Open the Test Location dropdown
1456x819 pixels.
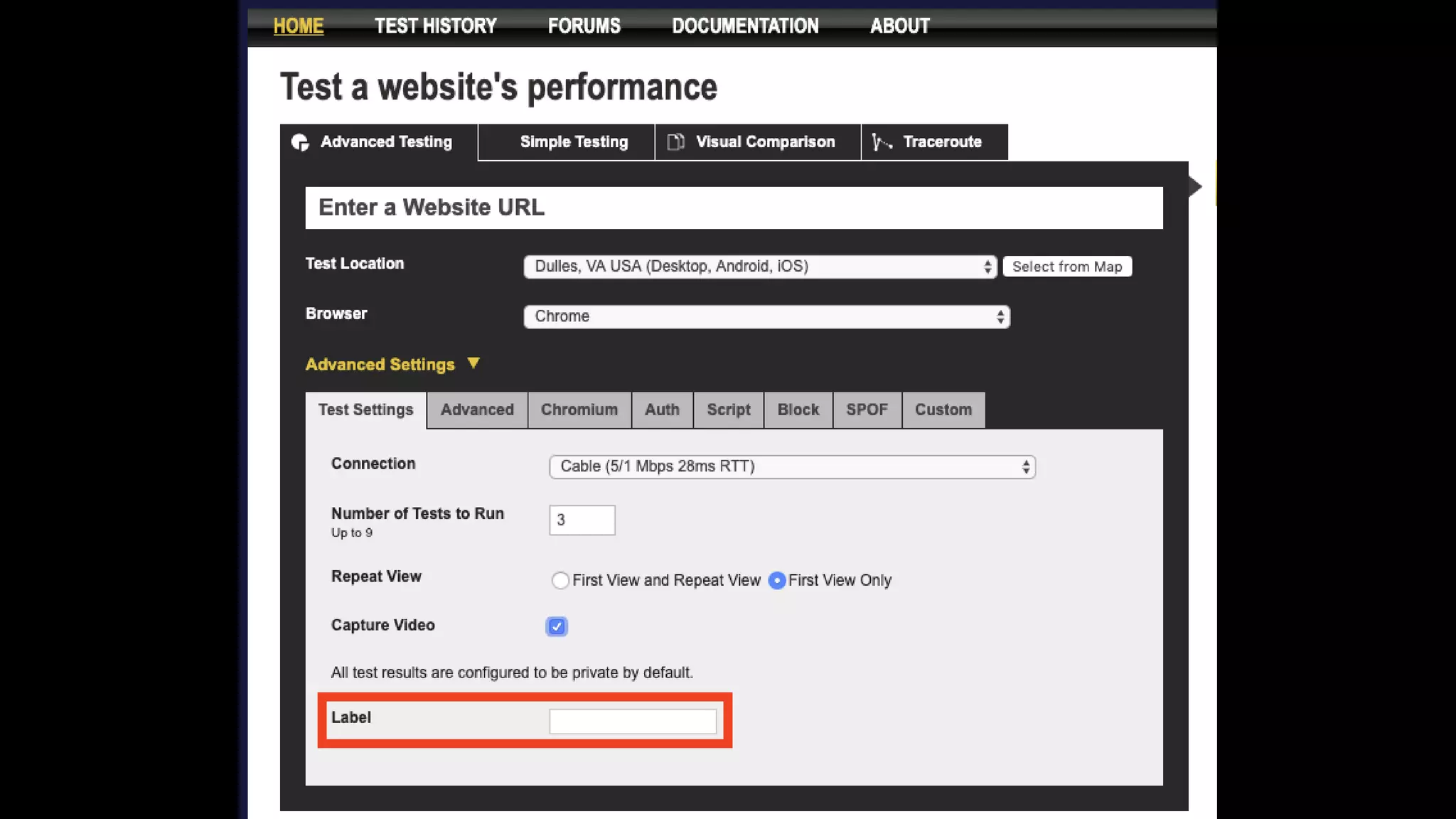(760, 267)
